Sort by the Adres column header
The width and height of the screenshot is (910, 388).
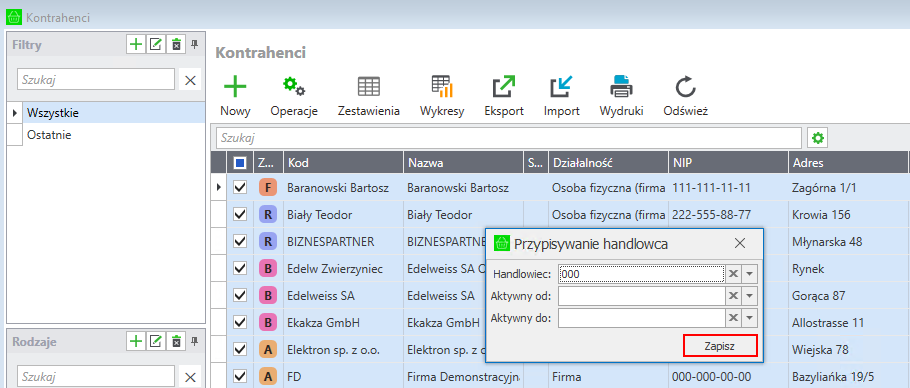(848, 163)
